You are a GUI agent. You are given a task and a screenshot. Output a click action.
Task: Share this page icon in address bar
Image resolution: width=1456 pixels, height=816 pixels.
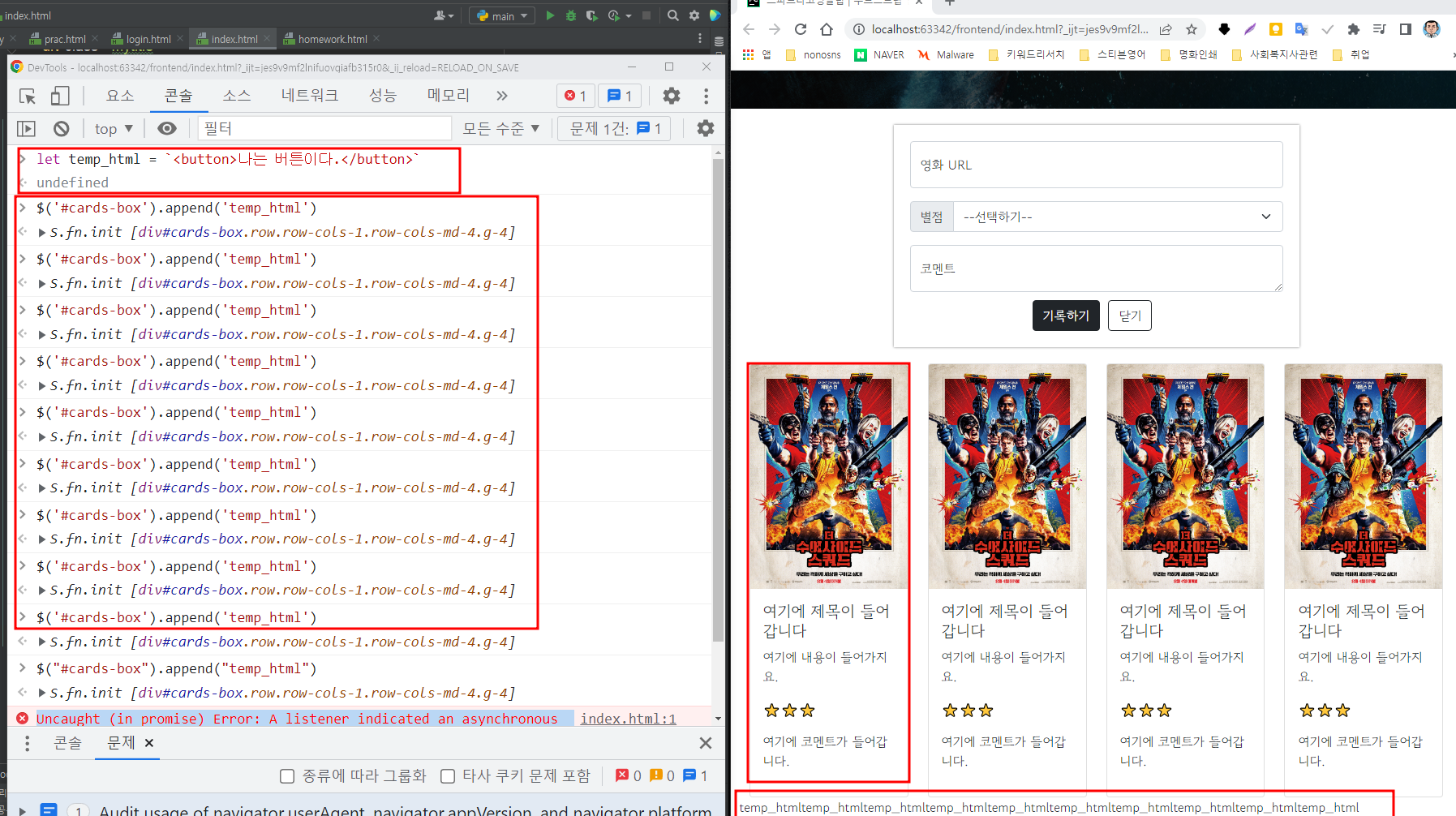1166,29
